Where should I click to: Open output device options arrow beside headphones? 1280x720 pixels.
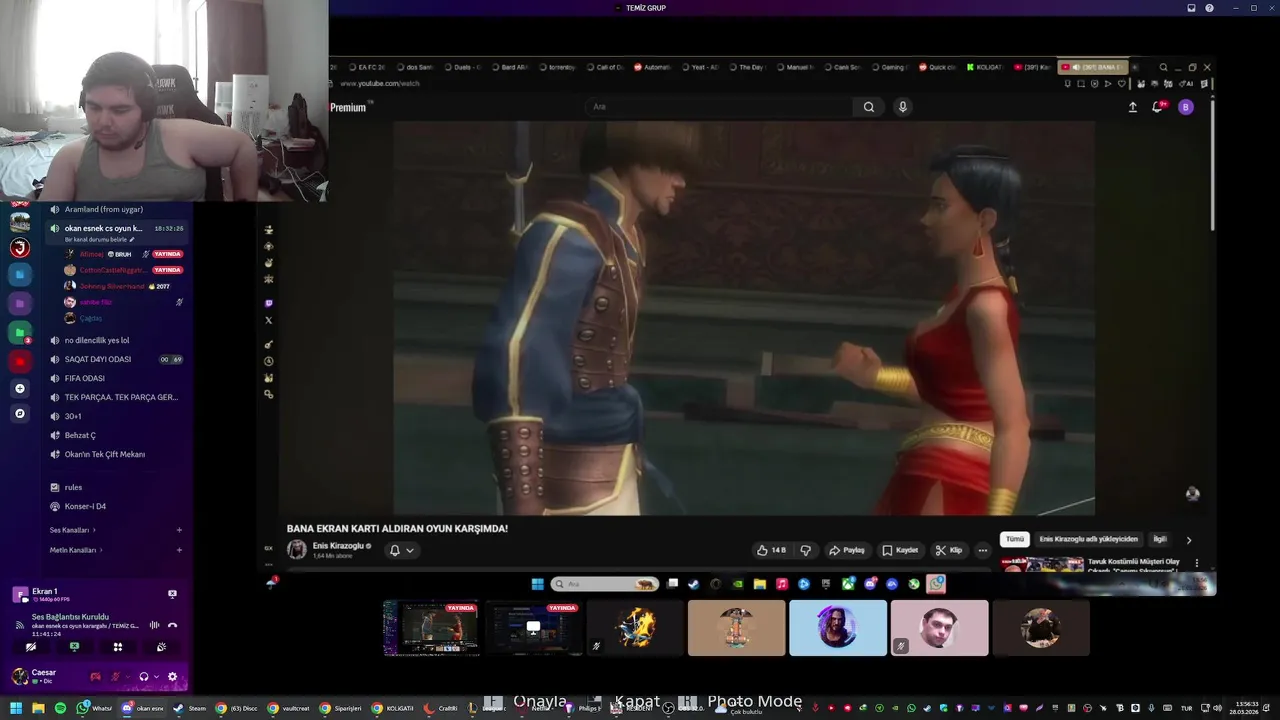click(x=156, y=677)
